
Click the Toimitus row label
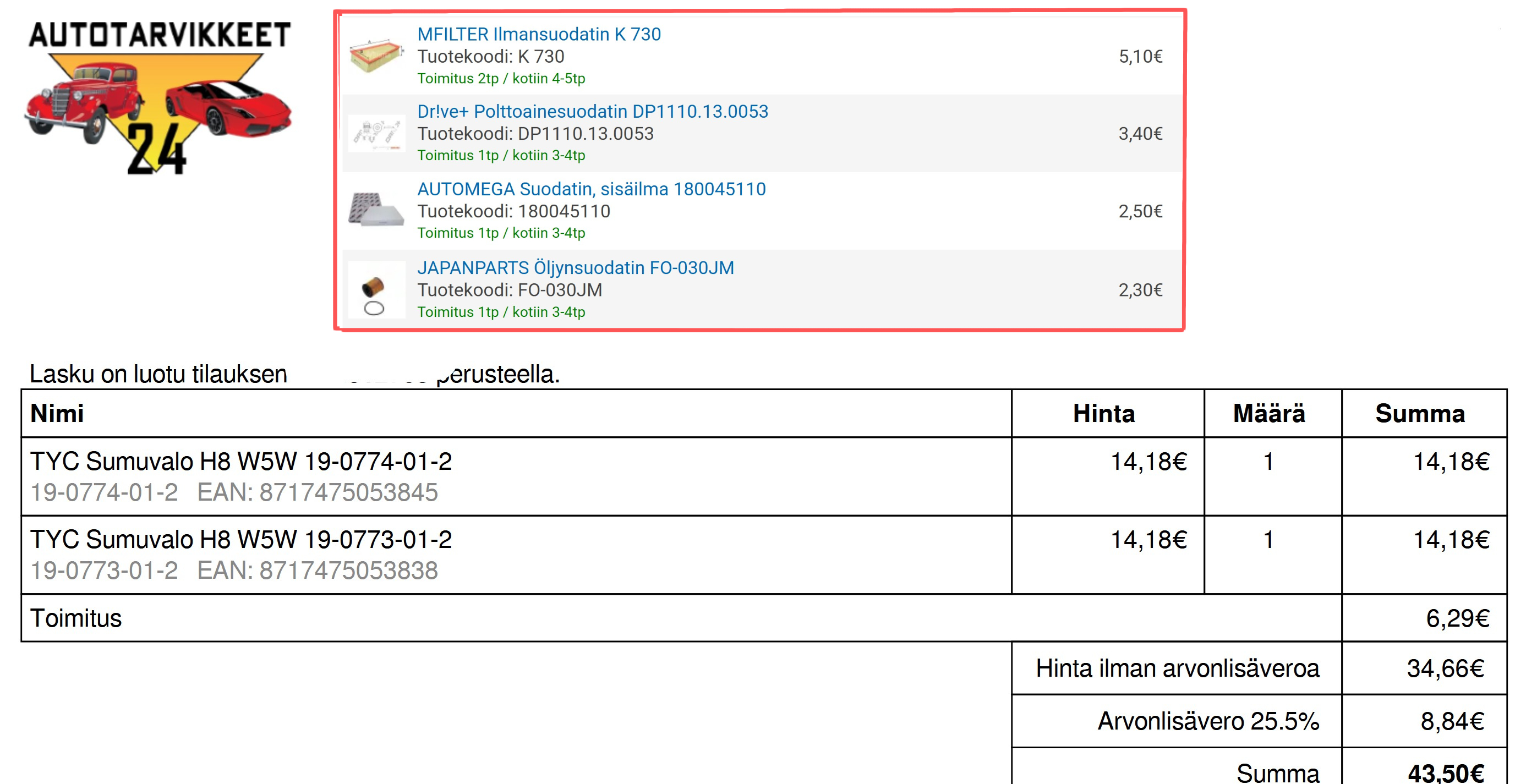tap(76, 618)
